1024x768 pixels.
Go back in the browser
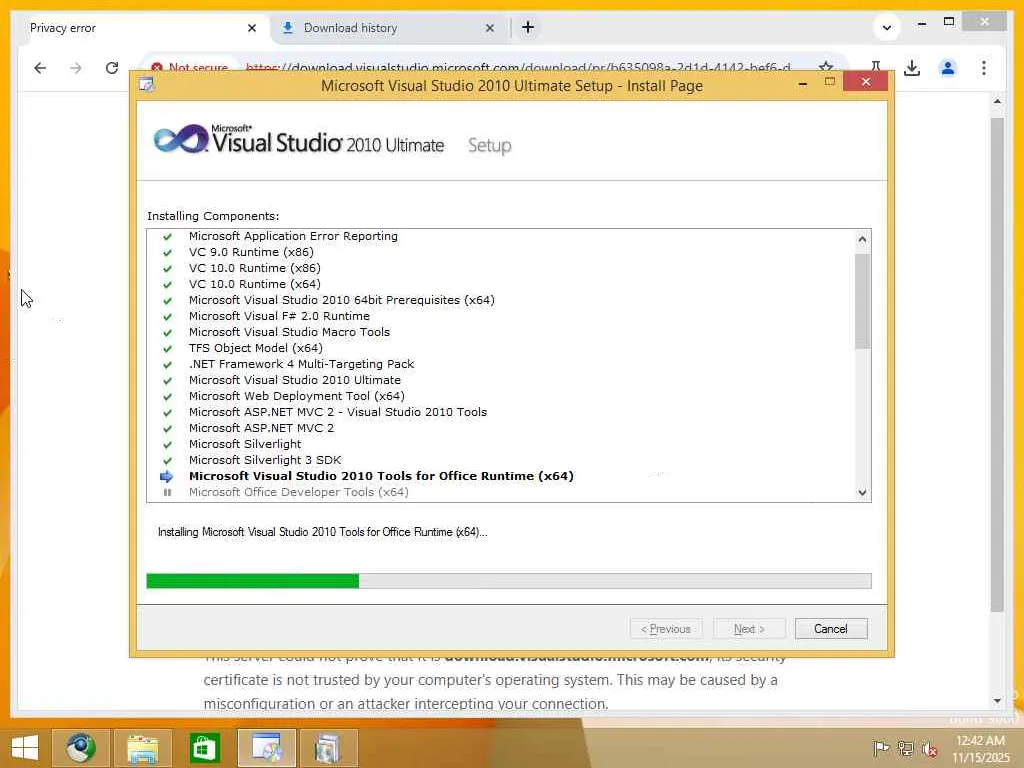40,68
